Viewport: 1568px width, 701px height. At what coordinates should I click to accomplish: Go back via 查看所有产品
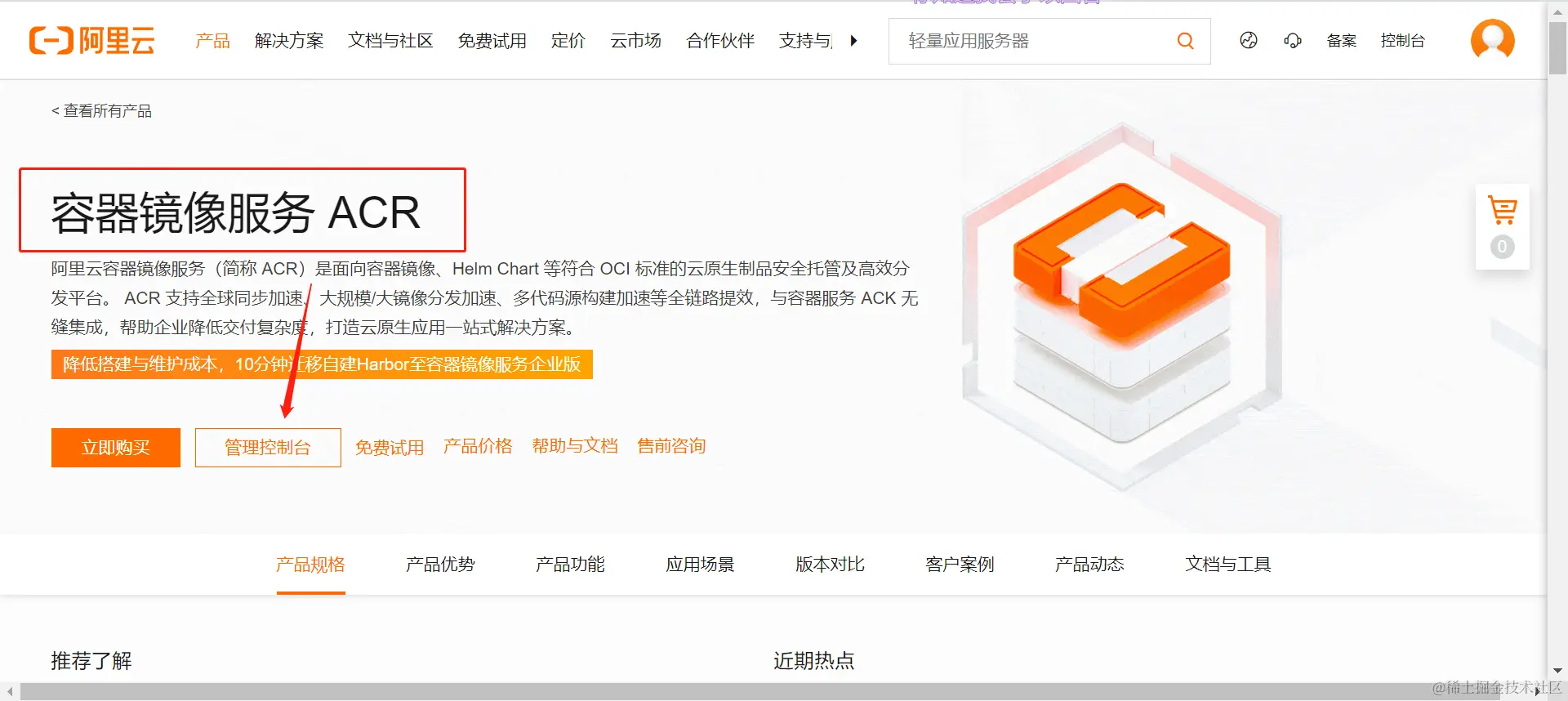coord(101,110)
